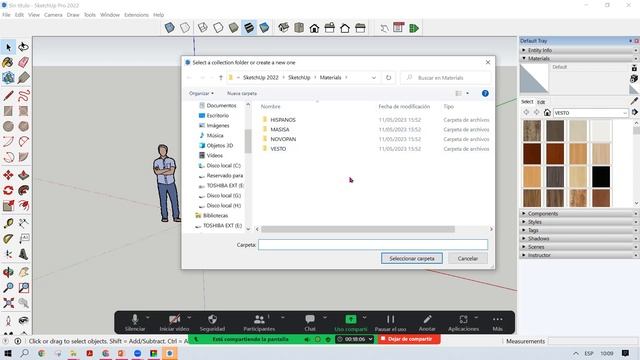Select the NOVOPAN folder

pos(283,139)
